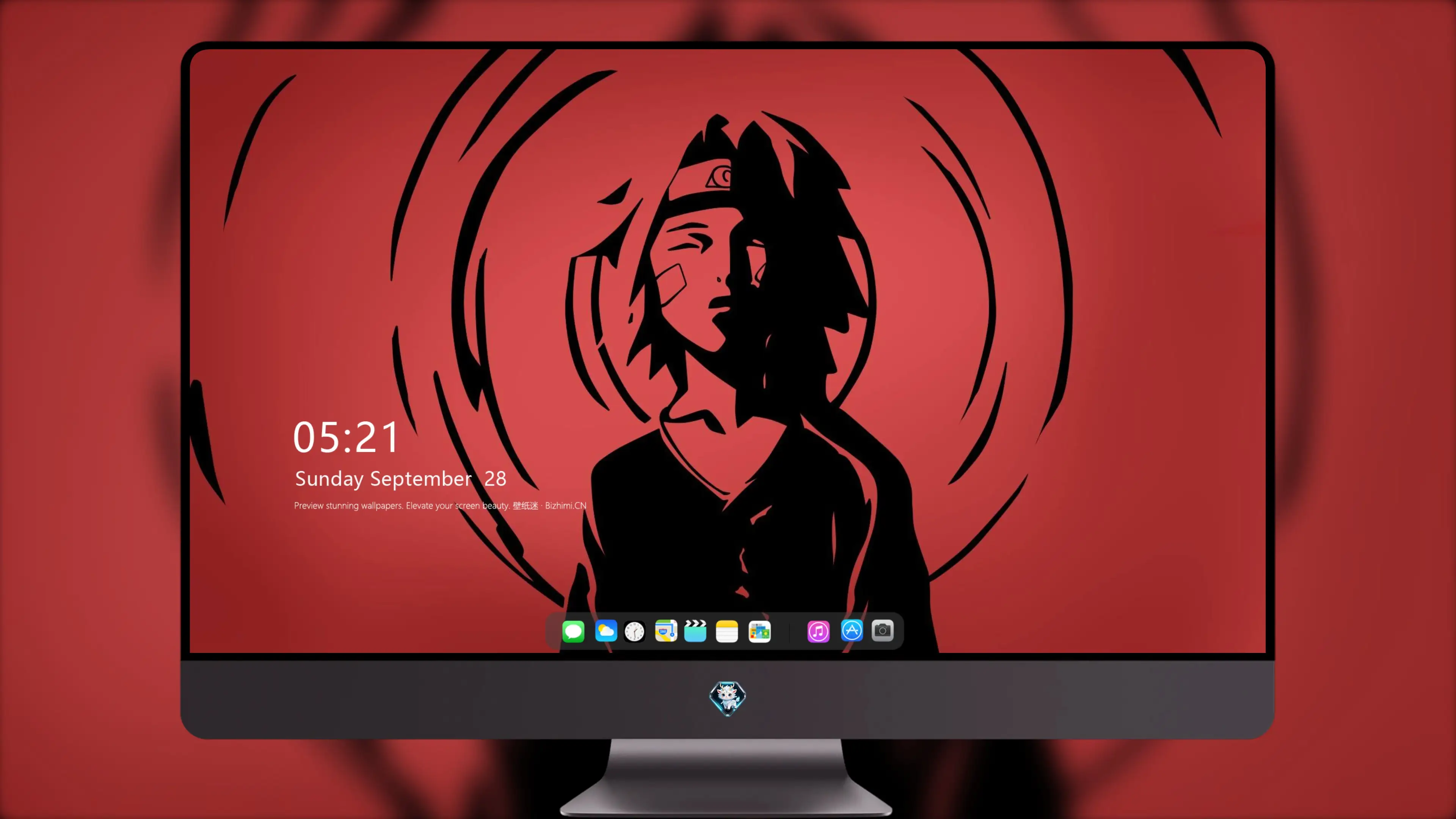Open the Weather app in the dock
The width and height of the screenshot is (1456, 819).
pos(606,631)
